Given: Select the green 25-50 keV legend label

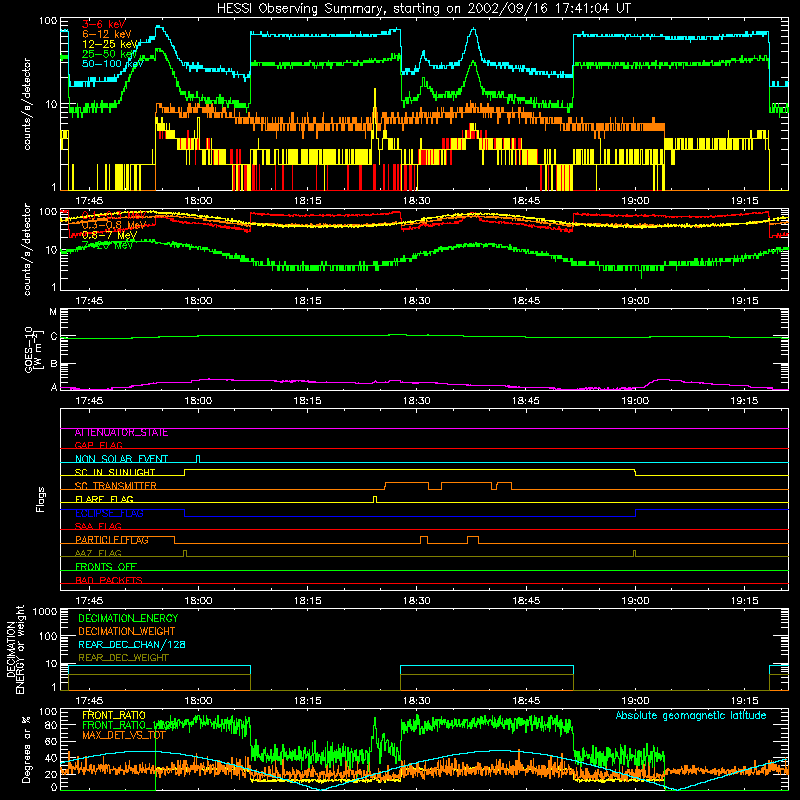Looking at the screenshot, I should (x=110, y=54).
